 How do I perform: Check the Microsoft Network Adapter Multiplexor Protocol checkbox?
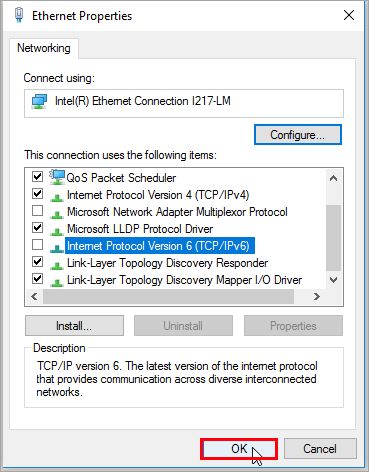(x=37, y=211)
